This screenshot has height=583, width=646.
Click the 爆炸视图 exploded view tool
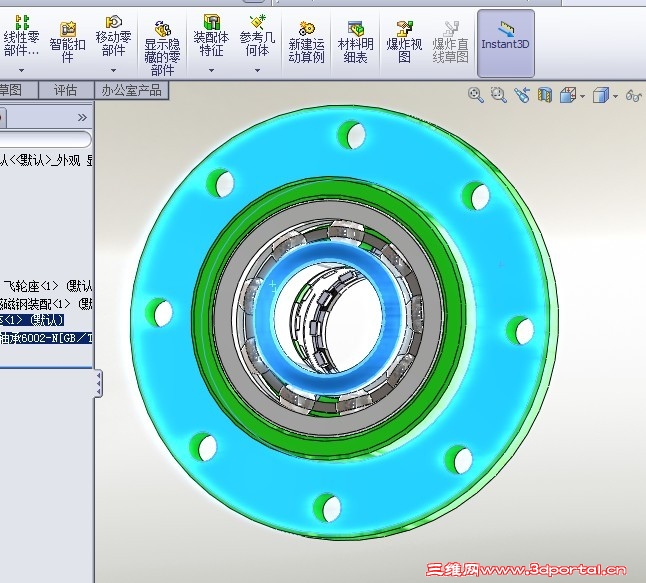click(404, 42)
